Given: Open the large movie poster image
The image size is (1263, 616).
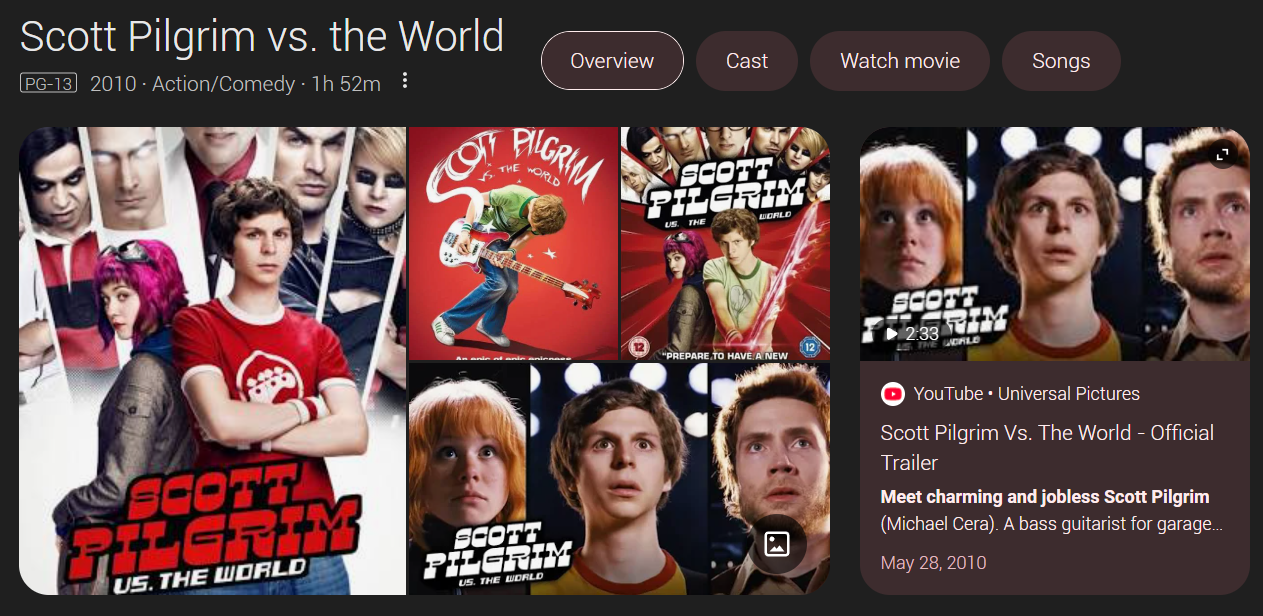Looking at the screenshot, I should 213,361.
